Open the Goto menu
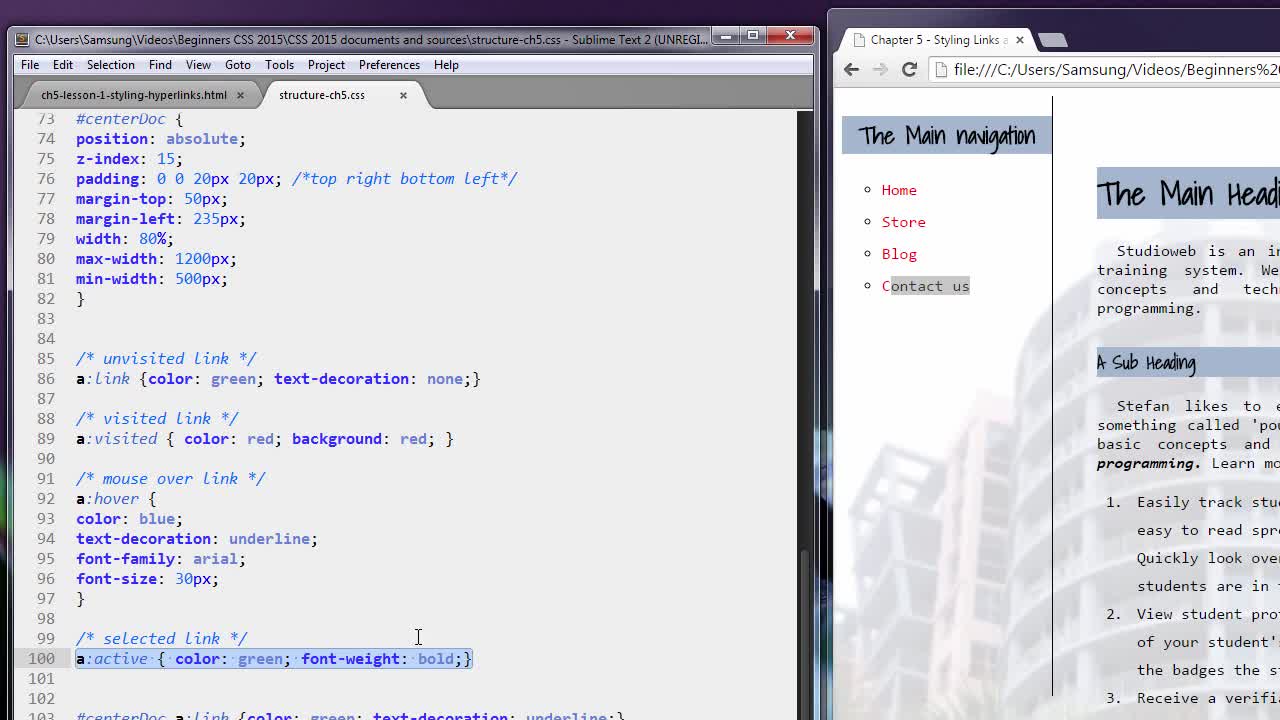 (x=237, y=65)
